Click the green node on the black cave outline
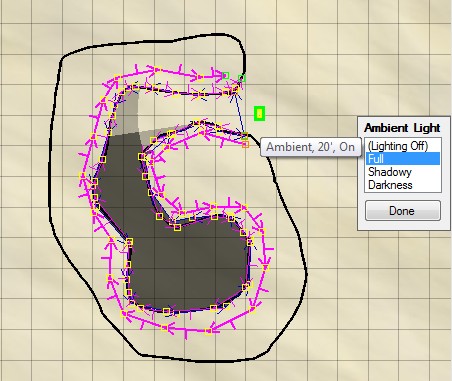The image size is (452, 381). (x=242, y=78)
